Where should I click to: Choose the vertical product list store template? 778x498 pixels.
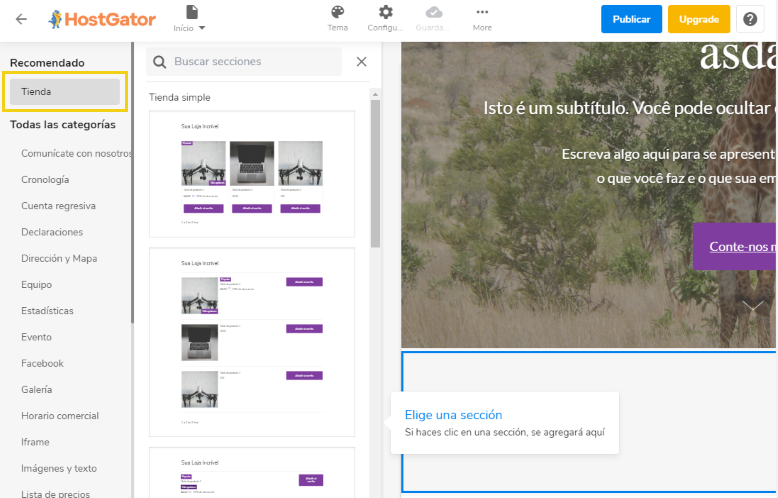pyautogui.click(x=252, y=342)
